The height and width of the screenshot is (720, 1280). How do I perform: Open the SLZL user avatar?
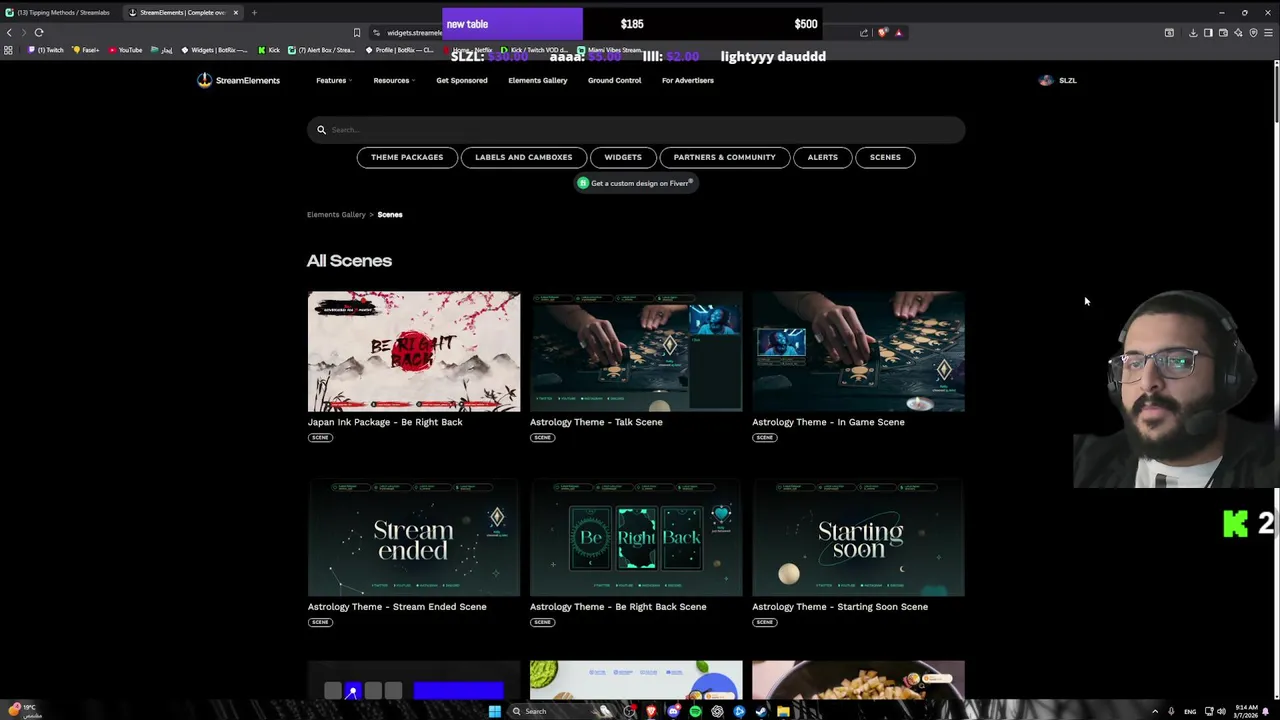coord(1046,80)
